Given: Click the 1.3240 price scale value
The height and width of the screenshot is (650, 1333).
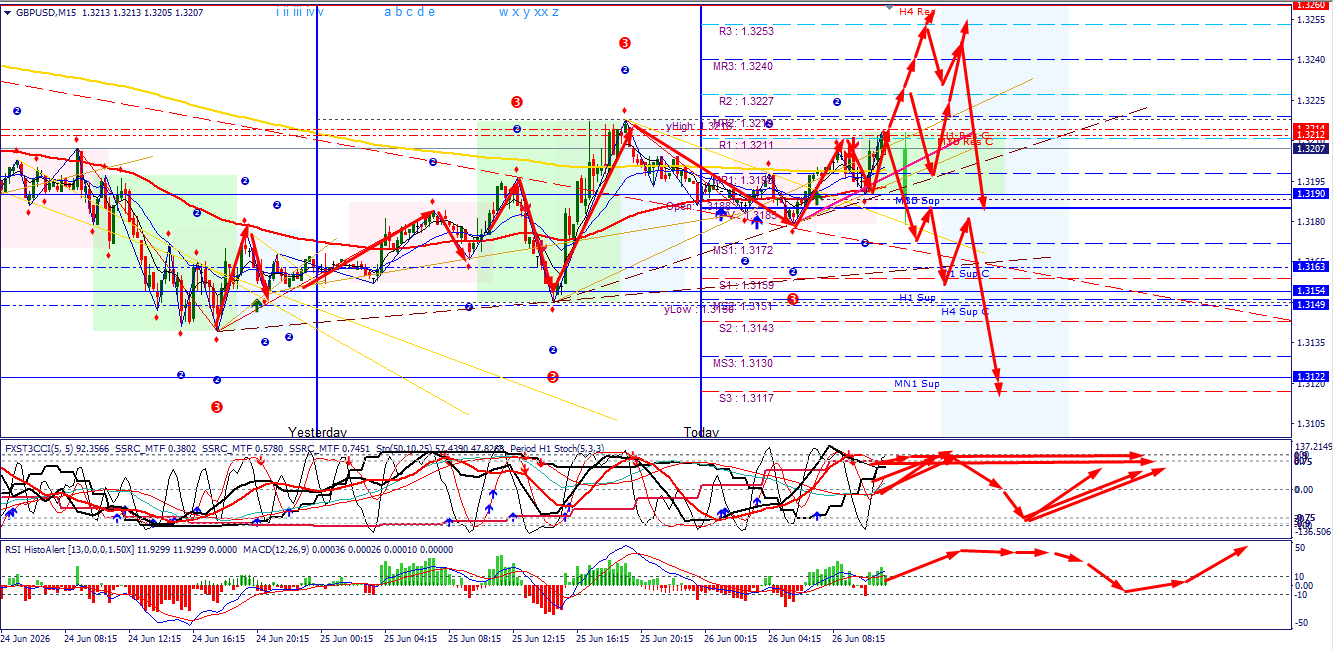Looking at the screenshot, I should 1312,60.
